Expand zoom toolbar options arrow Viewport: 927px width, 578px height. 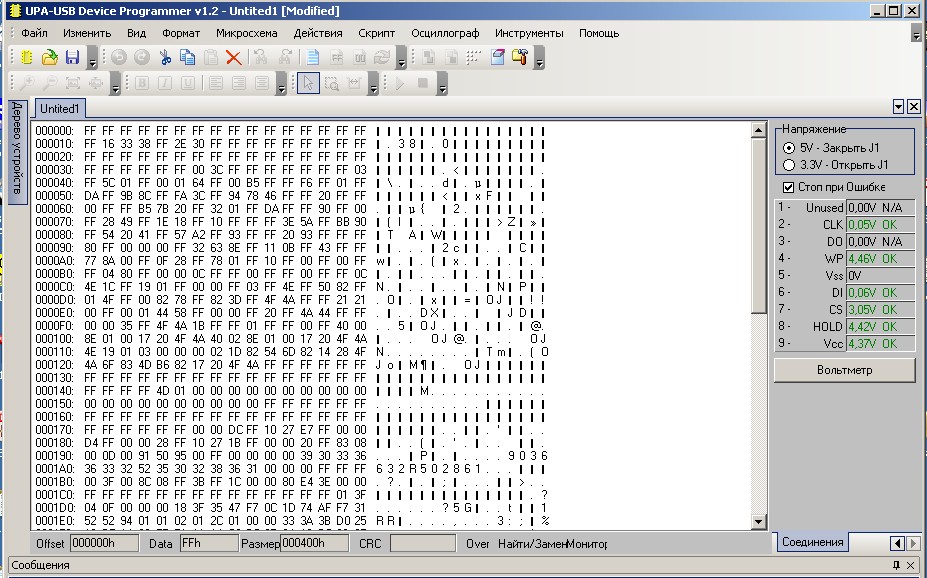pyautogui.click(x=115, y=84)
